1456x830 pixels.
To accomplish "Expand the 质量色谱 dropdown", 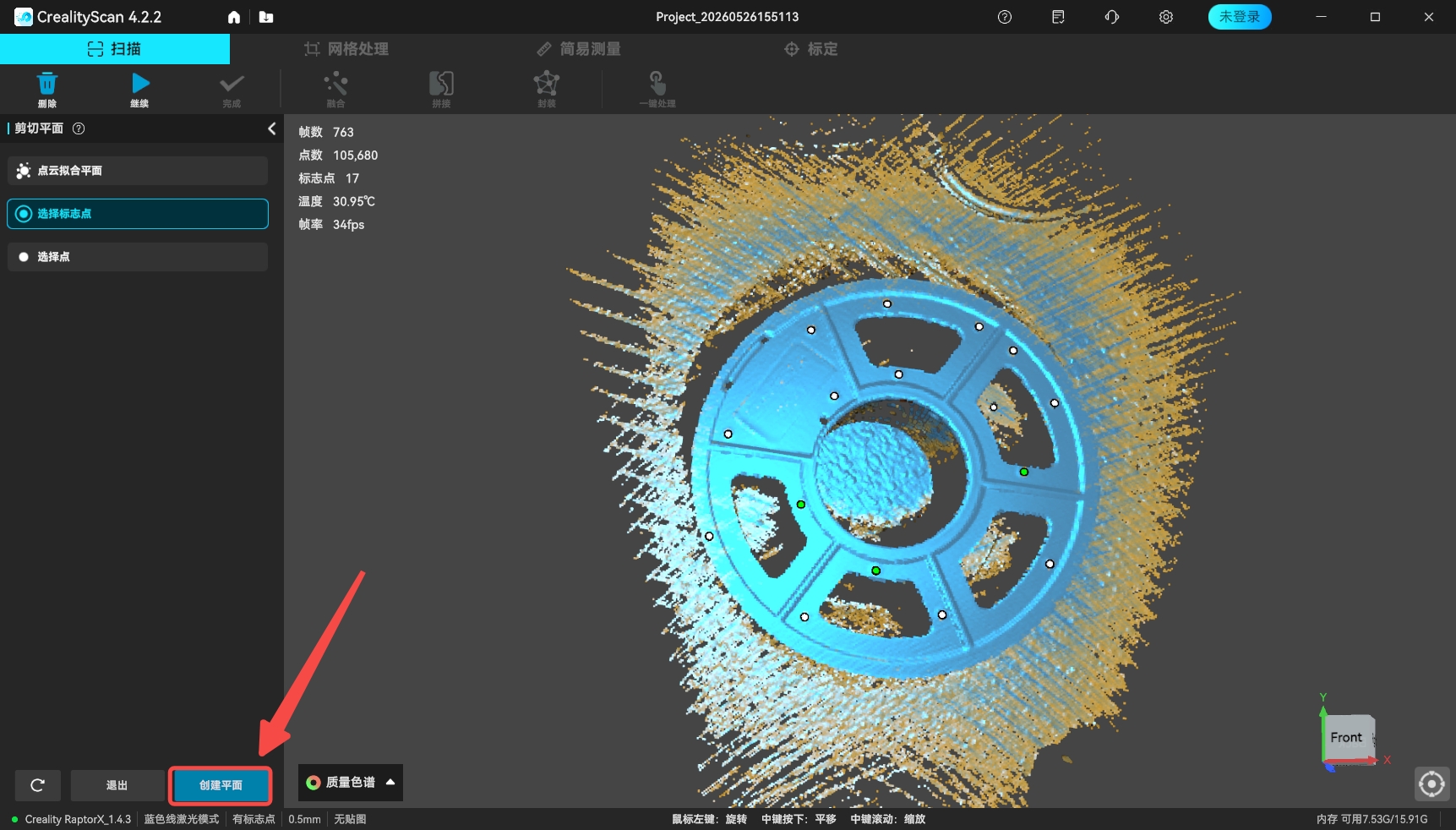I will [x=351, y=783].
